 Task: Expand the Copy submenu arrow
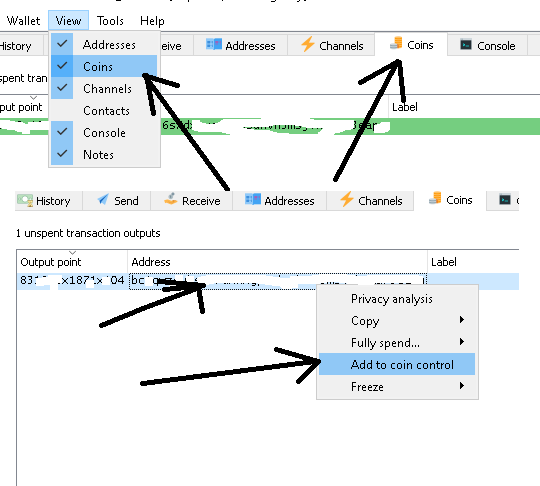click(x=462, y=320)
